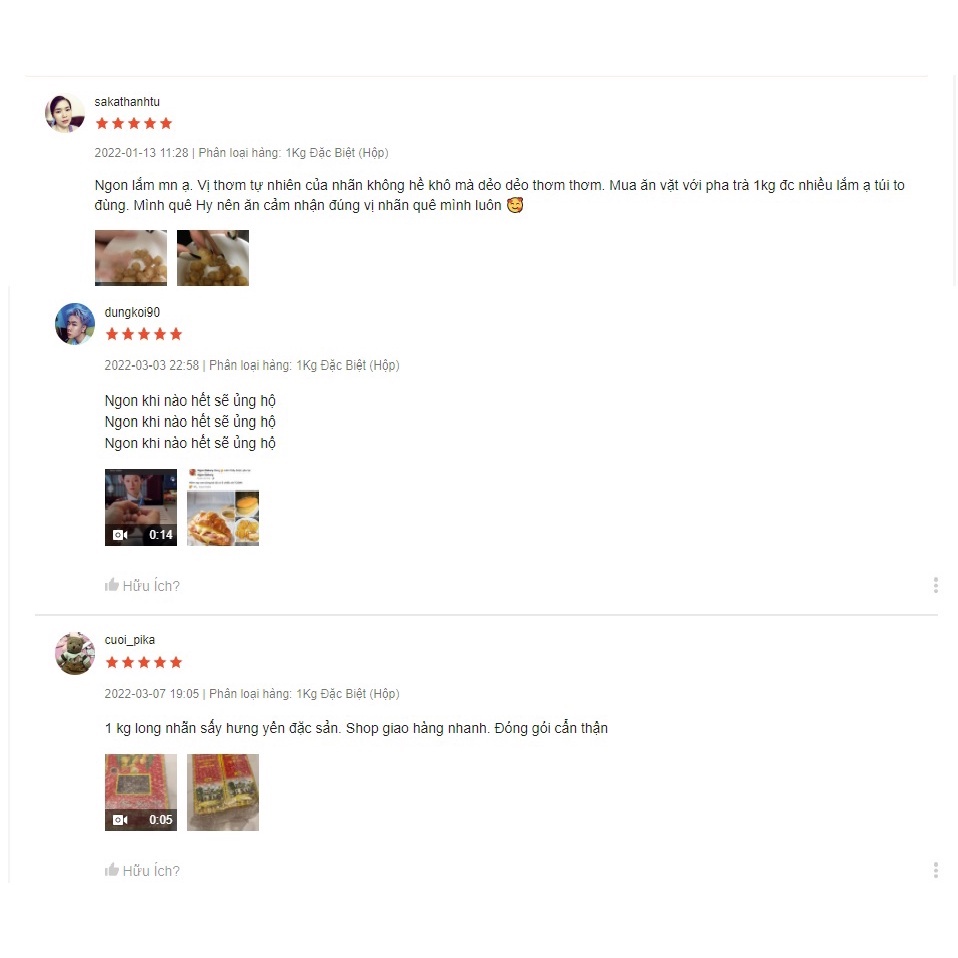View cuoi_pika's product box photo
Screen dimensions: 958x958
pos(223,792)
